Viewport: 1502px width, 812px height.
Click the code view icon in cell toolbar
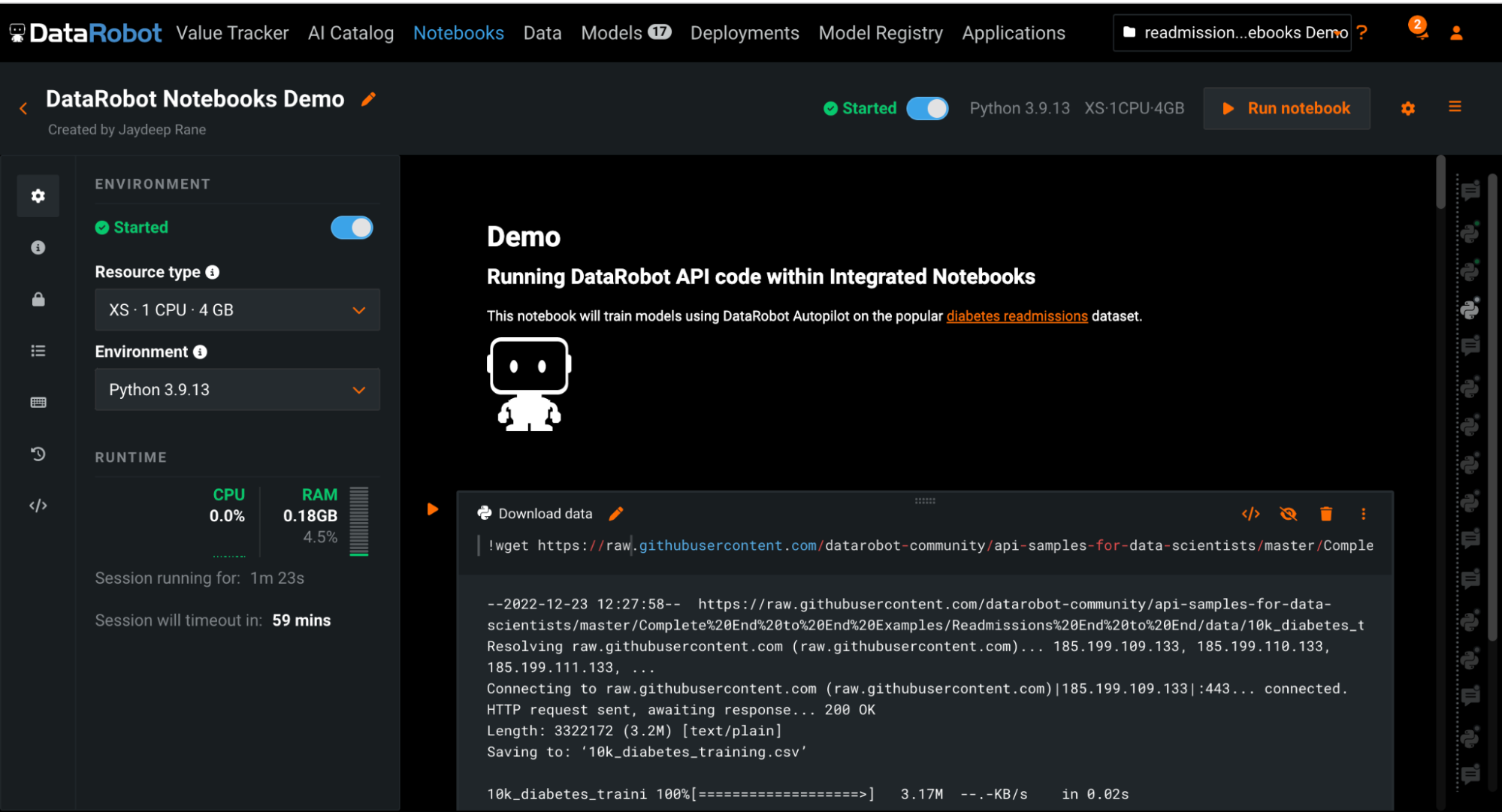pyautogui.click(x=1250, y=514)
